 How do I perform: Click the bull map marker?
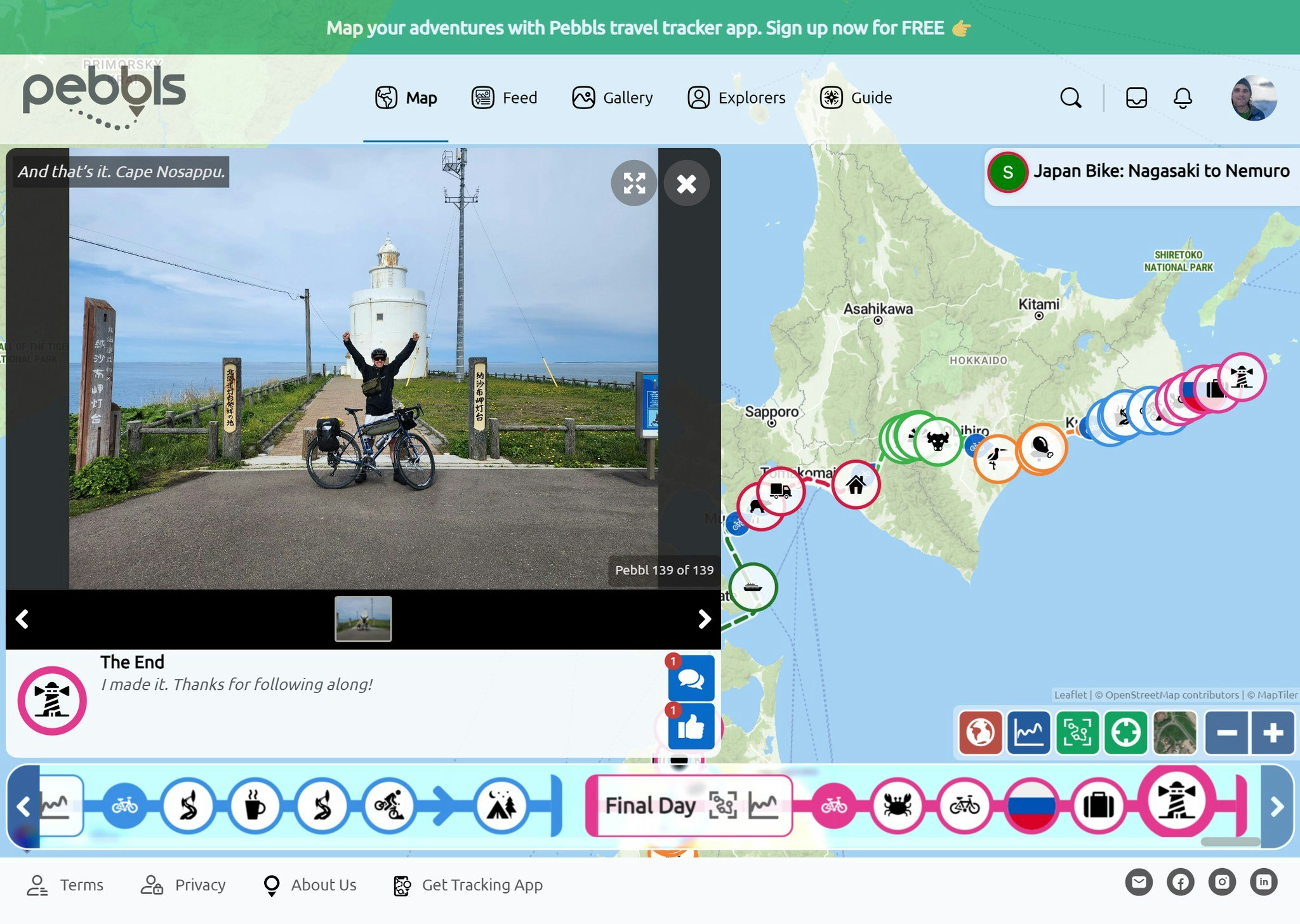938,440
